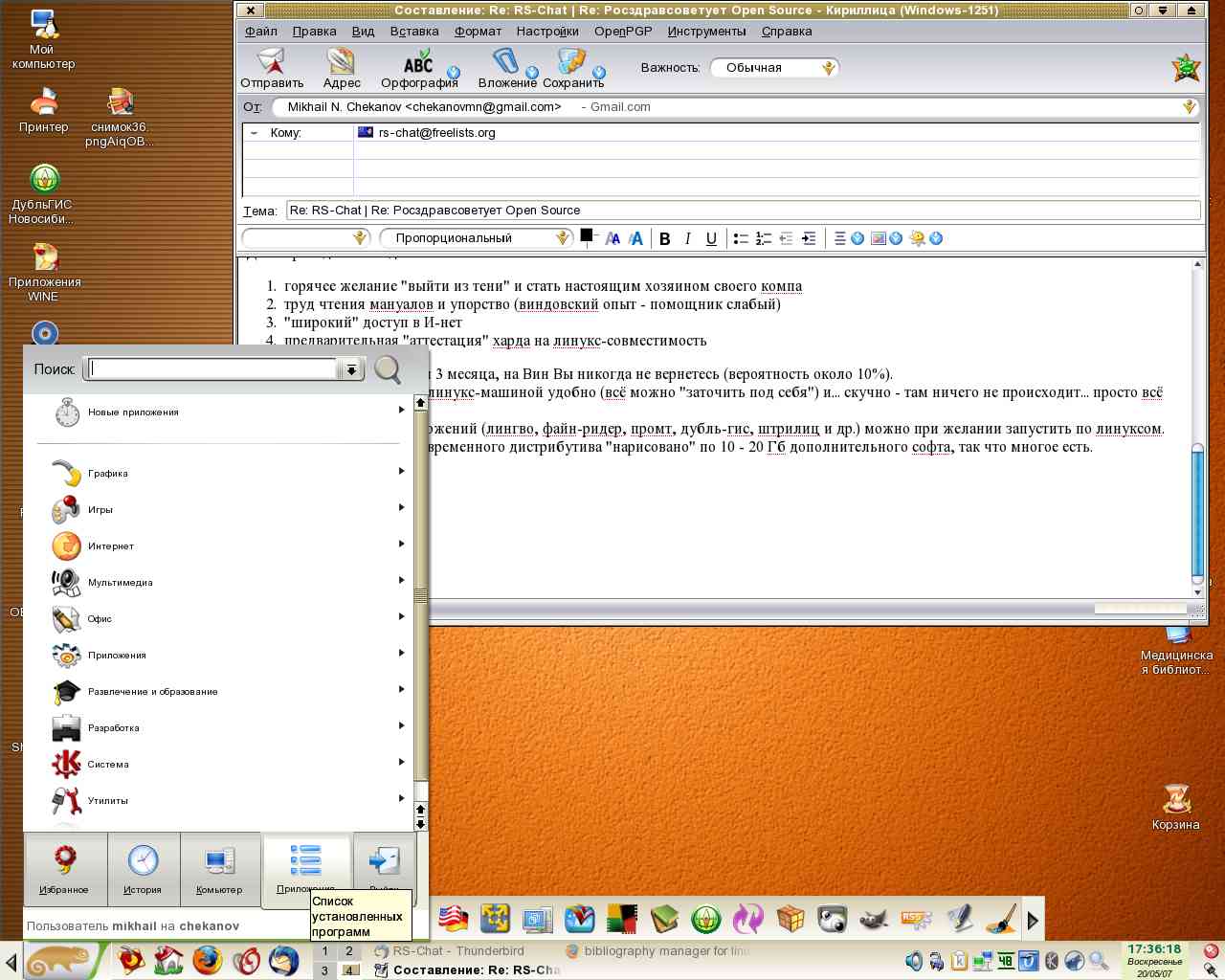
Task: Open the Важность priority dropdown
Action: pyautogui.click(x=774, y=68)
